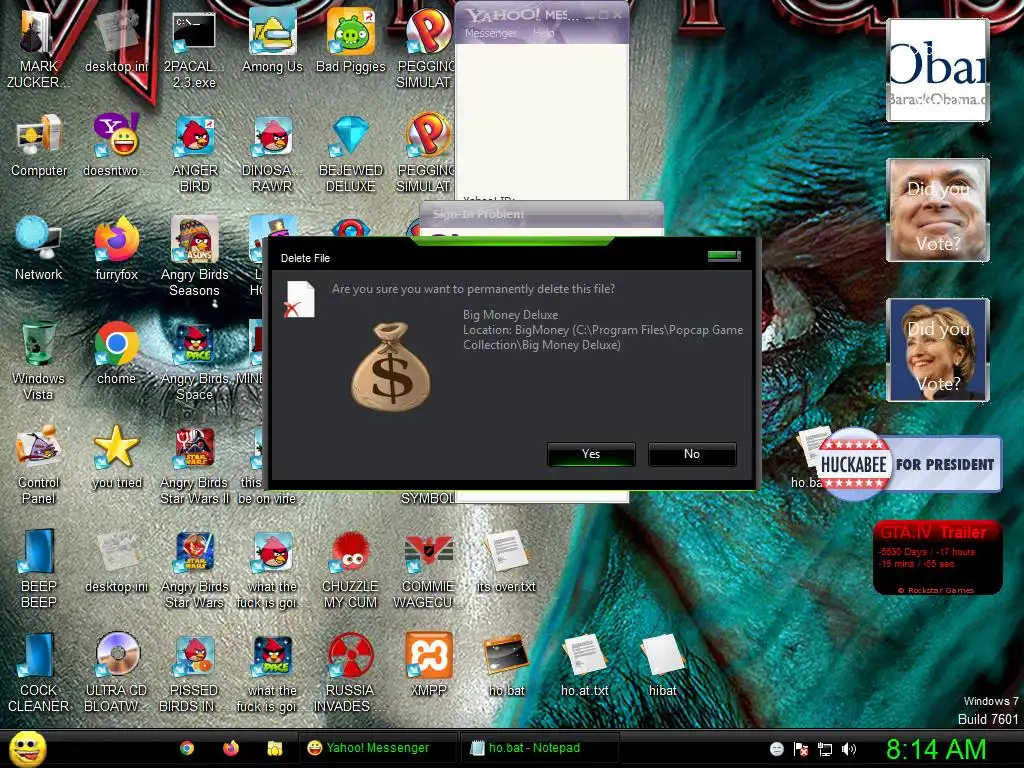Select the you tried star icon
The image size is (1024, 768).
coord(116,456)
